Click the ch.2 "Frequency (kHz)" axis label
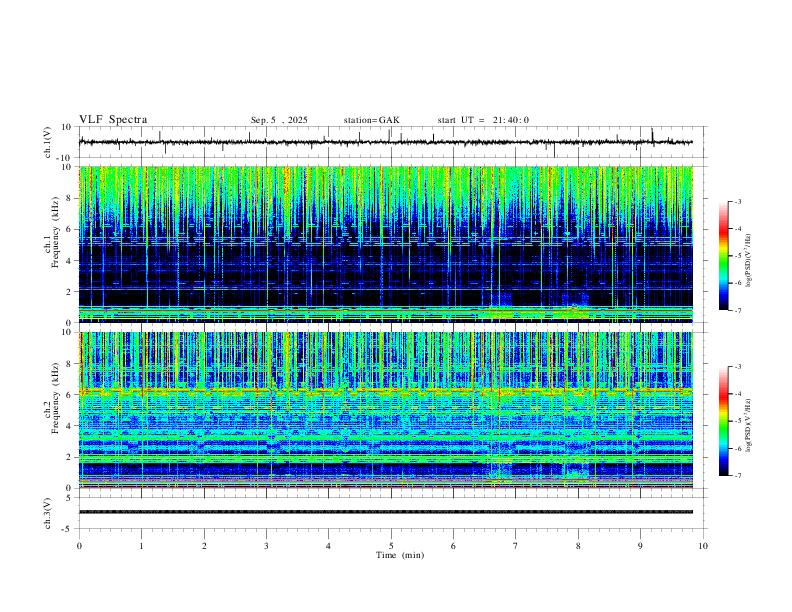Screen dimensions: 792x612 55,398
